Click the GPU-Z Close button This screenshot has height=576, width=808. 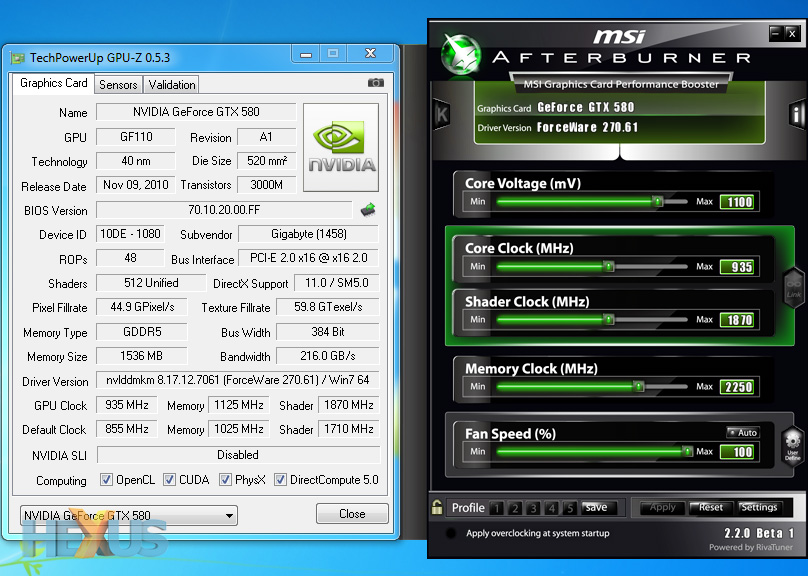tap(352, 514)
